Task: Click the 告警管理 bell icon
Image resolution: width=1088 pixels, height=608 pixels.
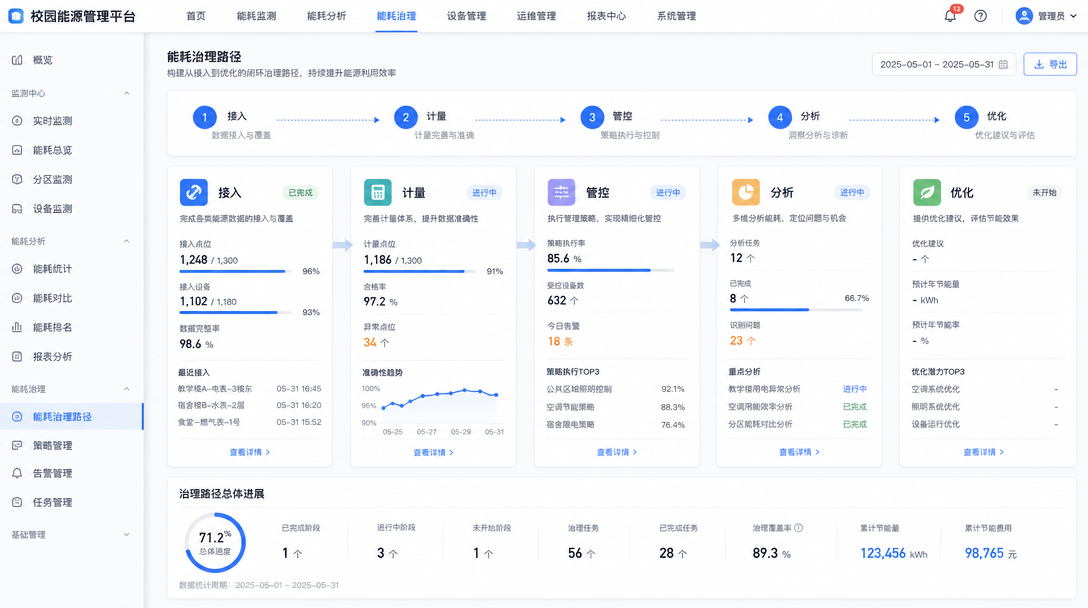Action: (17, 473)
